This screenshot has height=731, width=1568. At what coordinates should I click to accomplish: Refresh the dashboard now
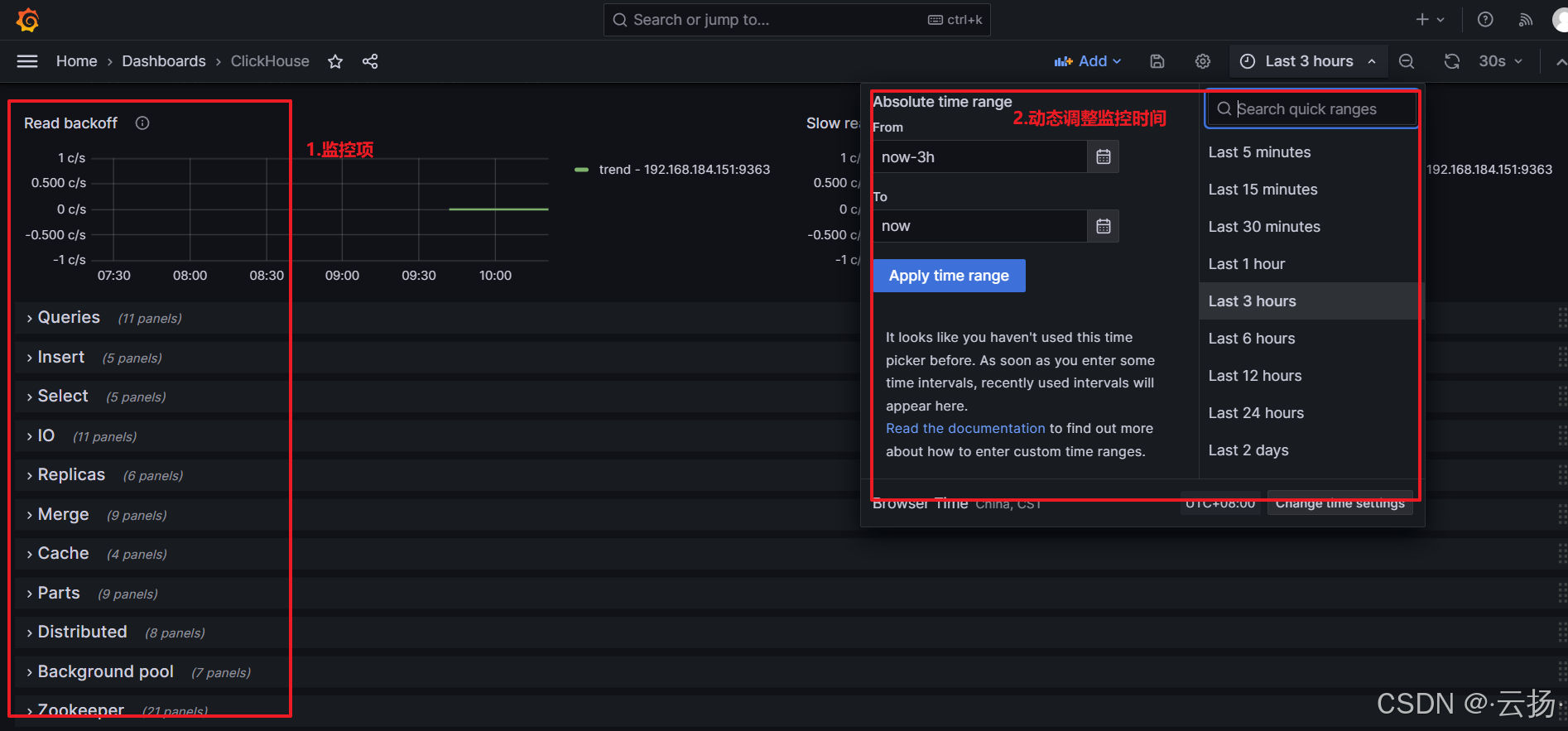[1452, 61]
